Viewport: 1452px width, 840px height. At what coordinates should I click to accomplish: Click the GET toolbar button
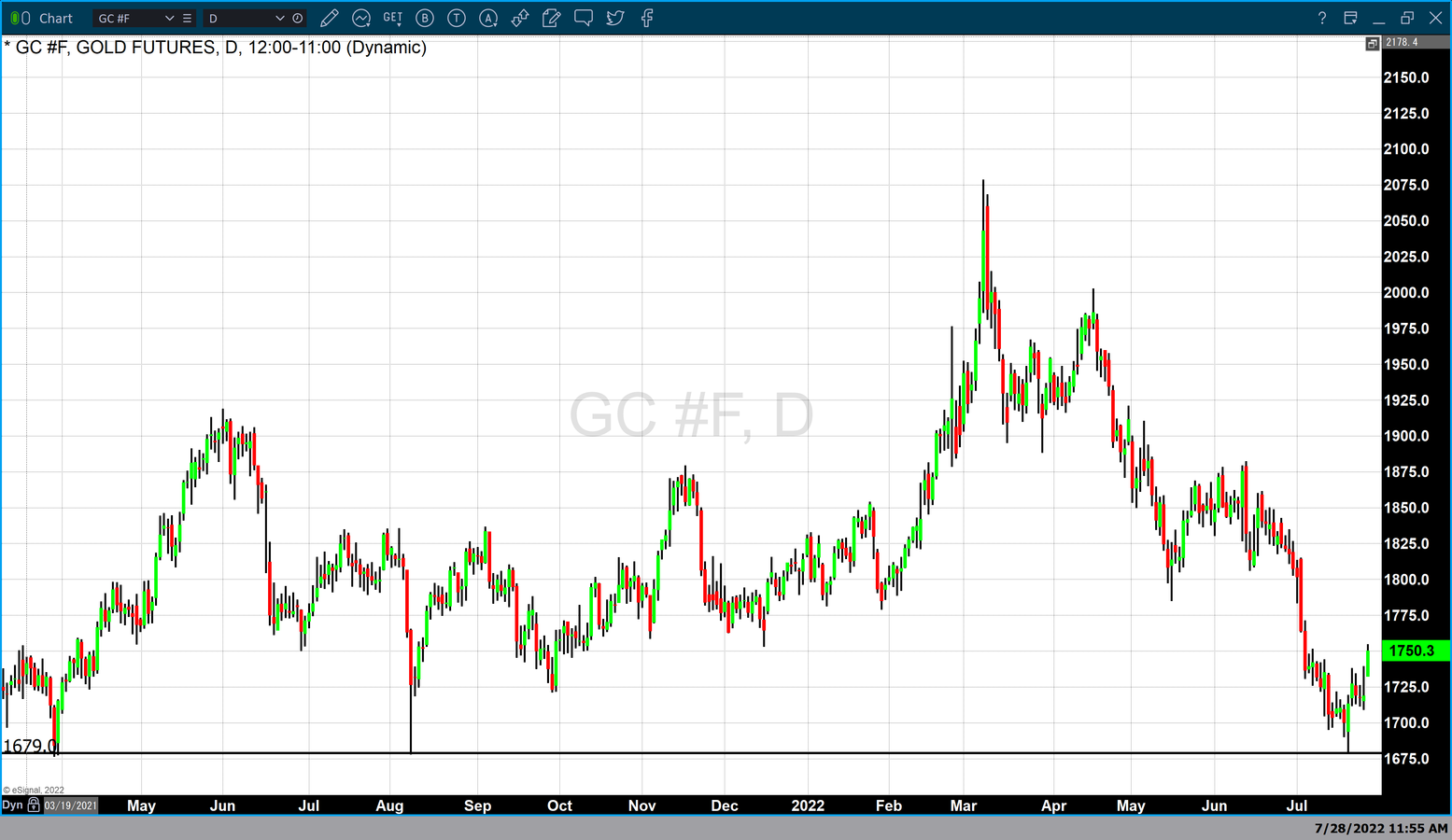[x=392, y=18]
